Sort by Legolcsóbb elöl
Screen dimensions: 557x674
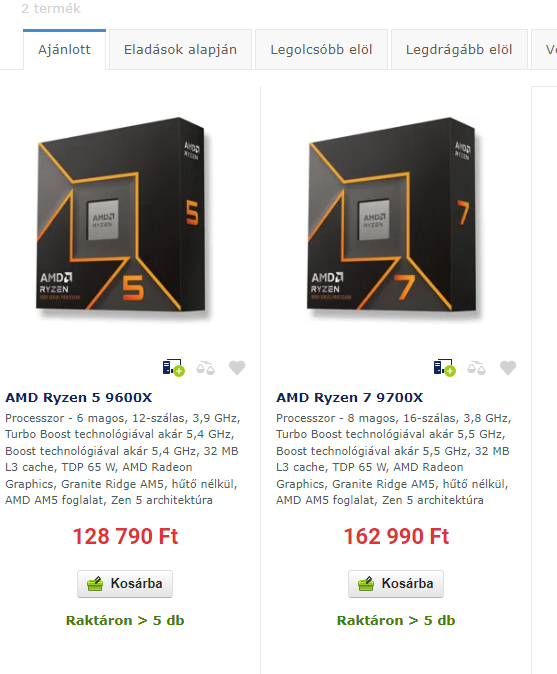(x=321, y=49)
